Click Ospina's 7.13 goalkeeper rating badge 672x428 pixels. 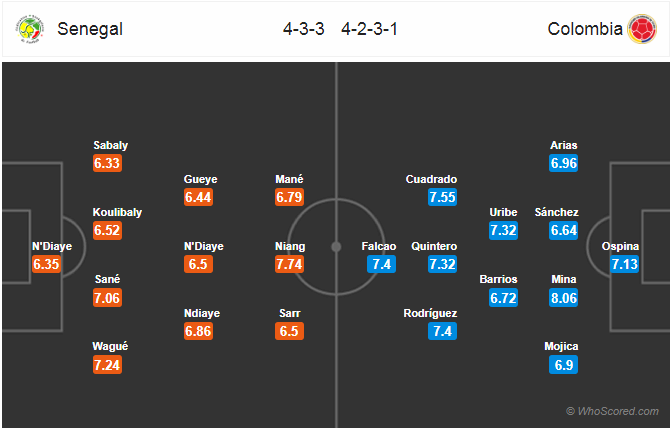tap(624, 264)
